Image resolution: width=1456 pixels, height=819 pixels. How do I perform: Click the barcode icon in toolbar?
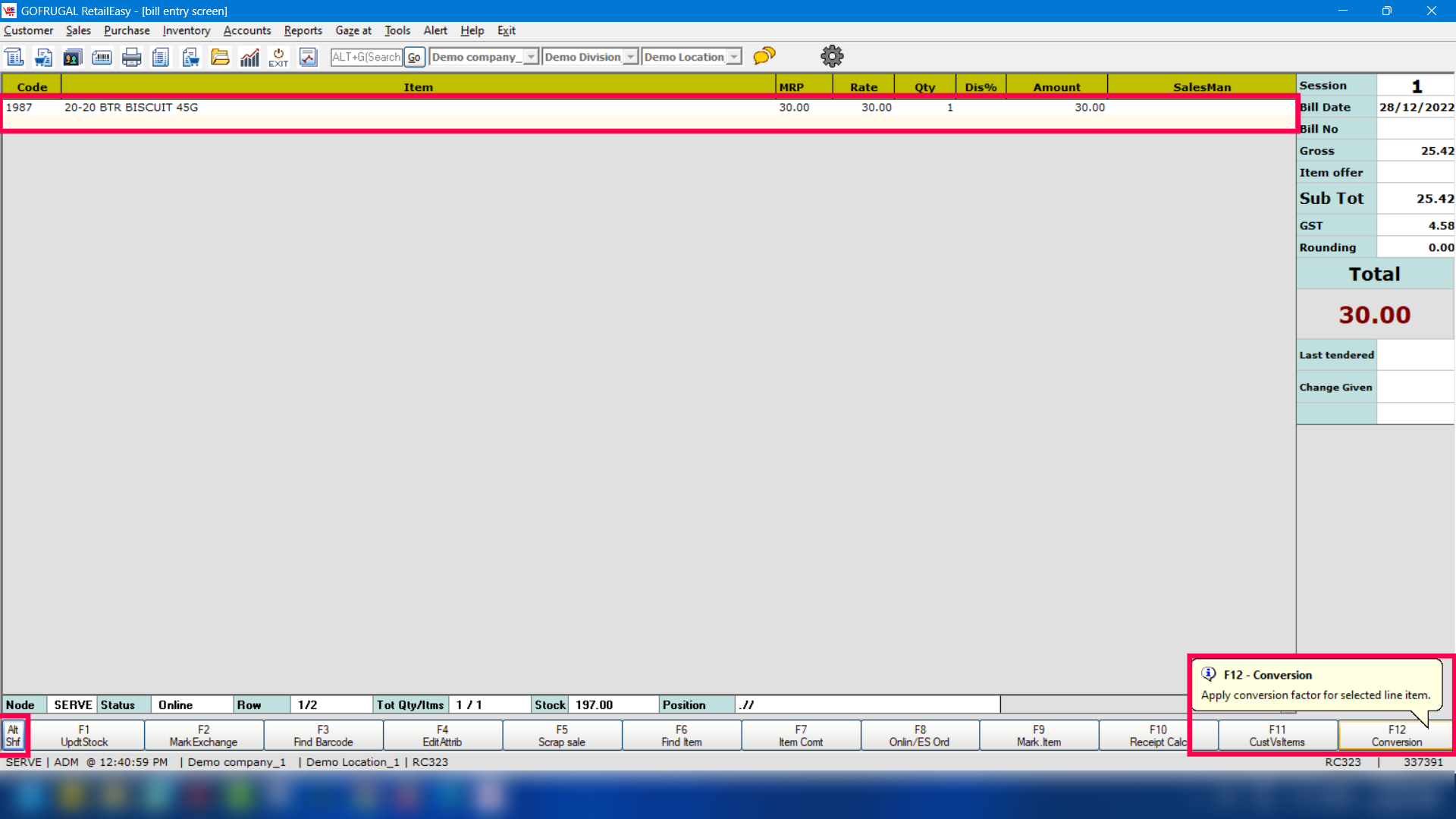[x=102, y=57]
